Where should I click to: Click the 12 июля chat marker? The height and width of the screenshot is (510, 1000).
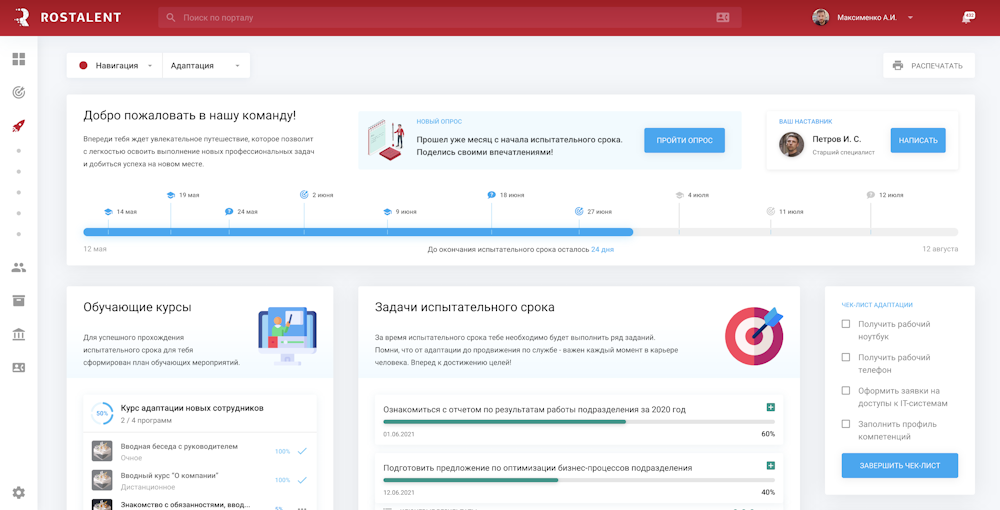(871, 195)
